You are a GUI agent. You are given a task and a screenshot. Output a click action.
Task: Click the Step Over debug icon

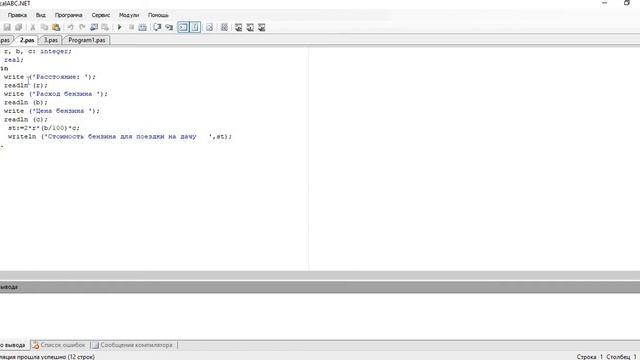157,27
